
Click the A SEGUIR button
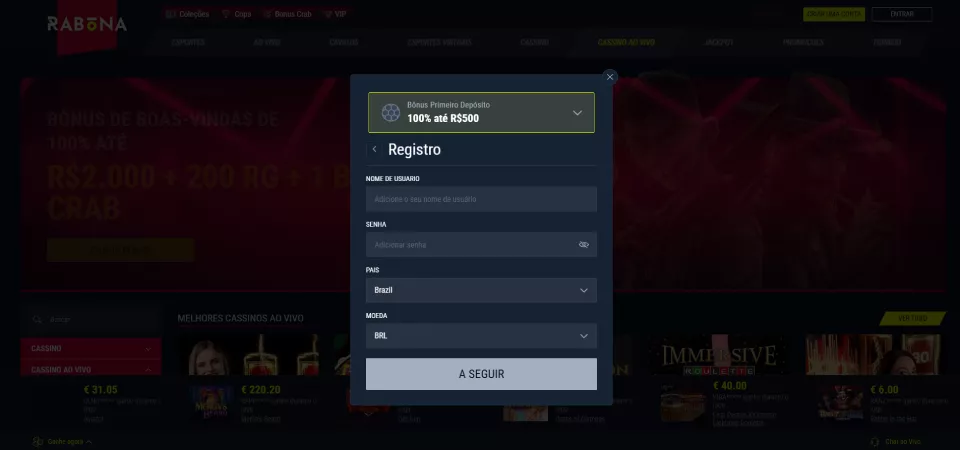pos(481,374)
